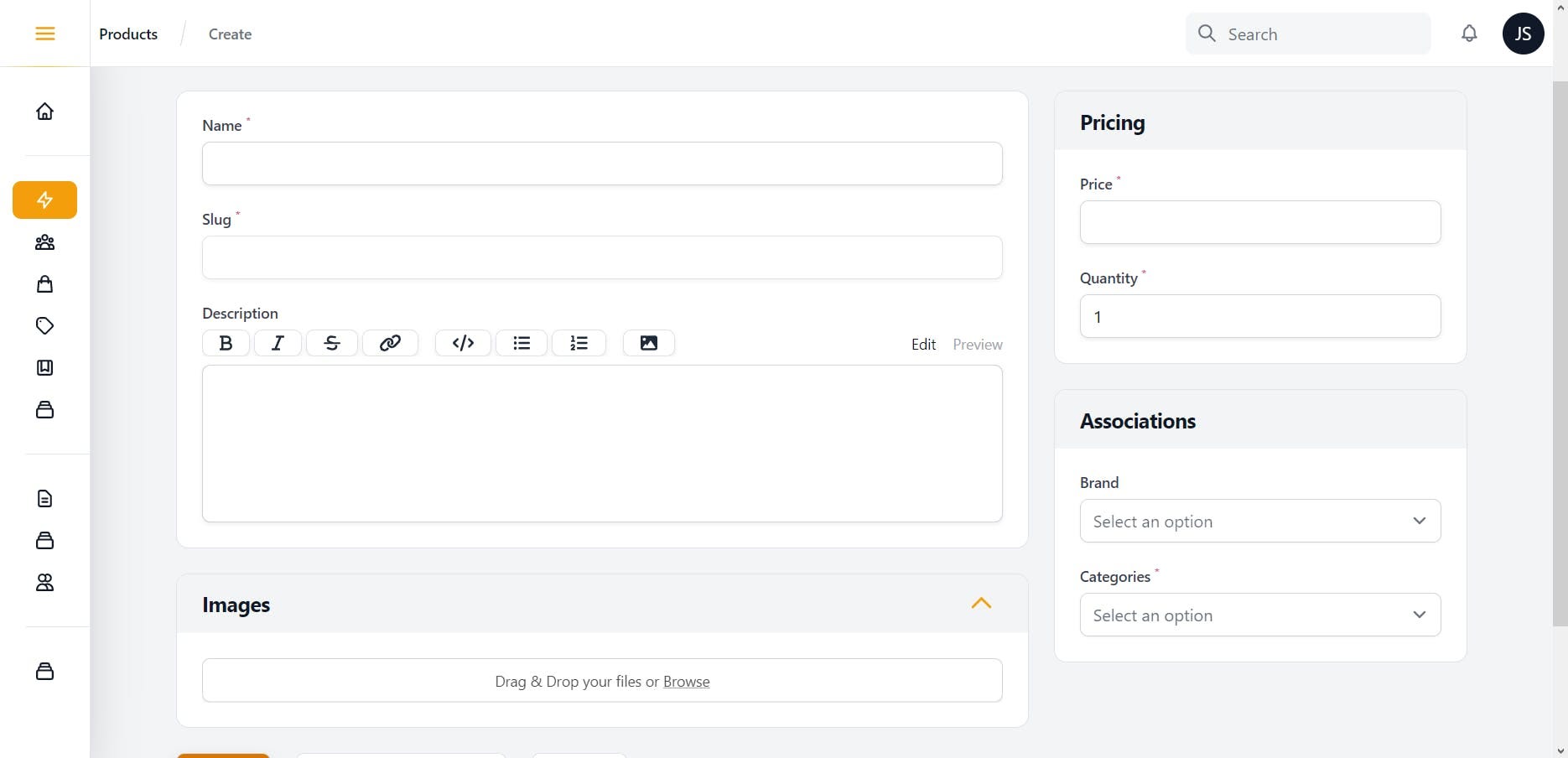
Task: Click the scrollbar down arrow
Action: click(1560, 751)
